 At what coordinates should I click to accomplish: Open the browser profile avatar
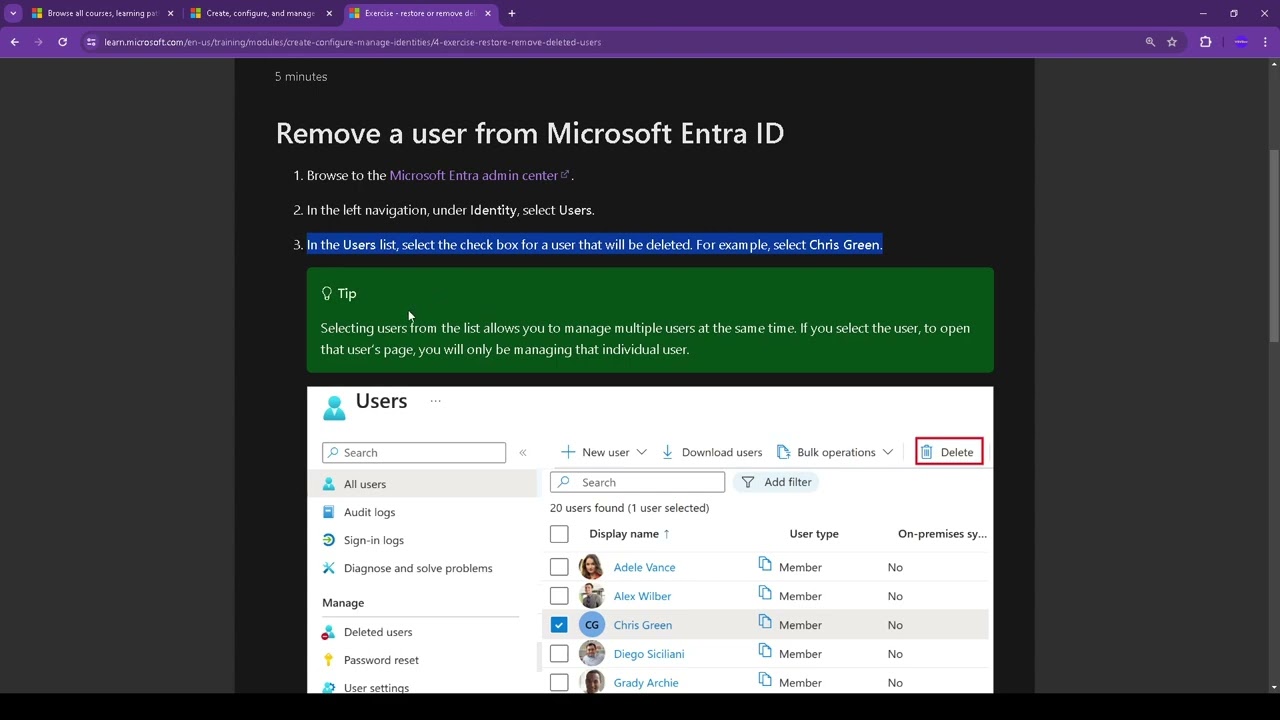tap(1241, 42)
